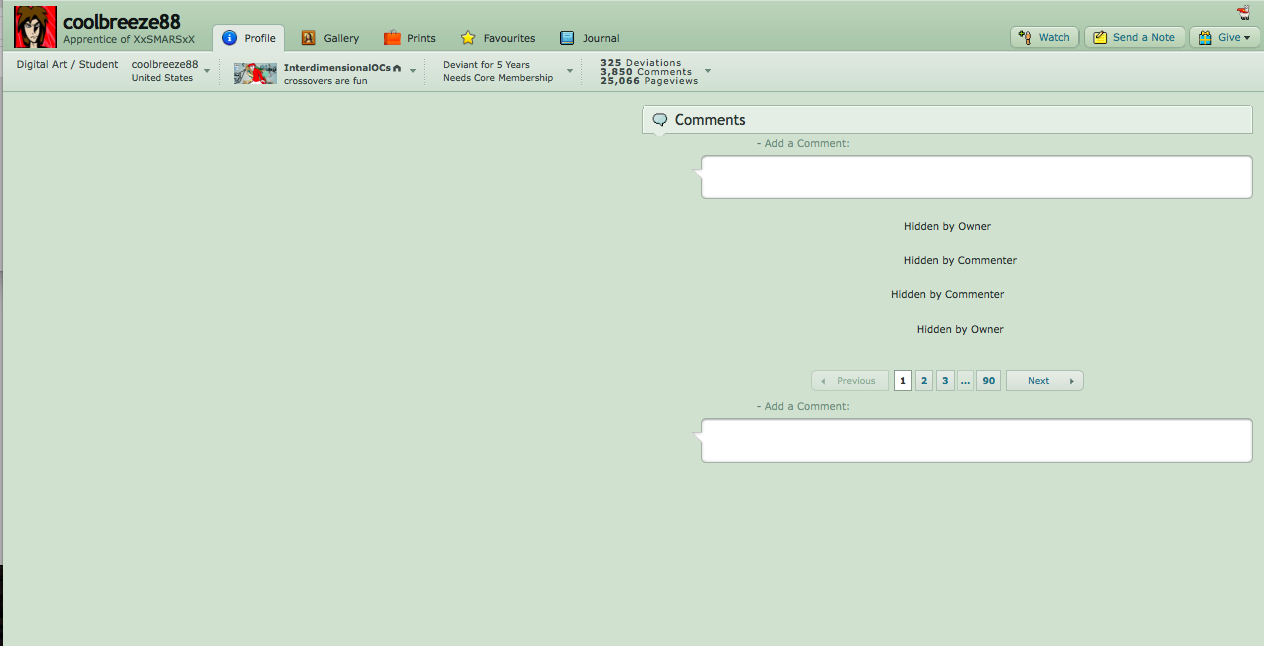Expand the coolbreeze88 United States dropdown arrow

pos(207,71)
